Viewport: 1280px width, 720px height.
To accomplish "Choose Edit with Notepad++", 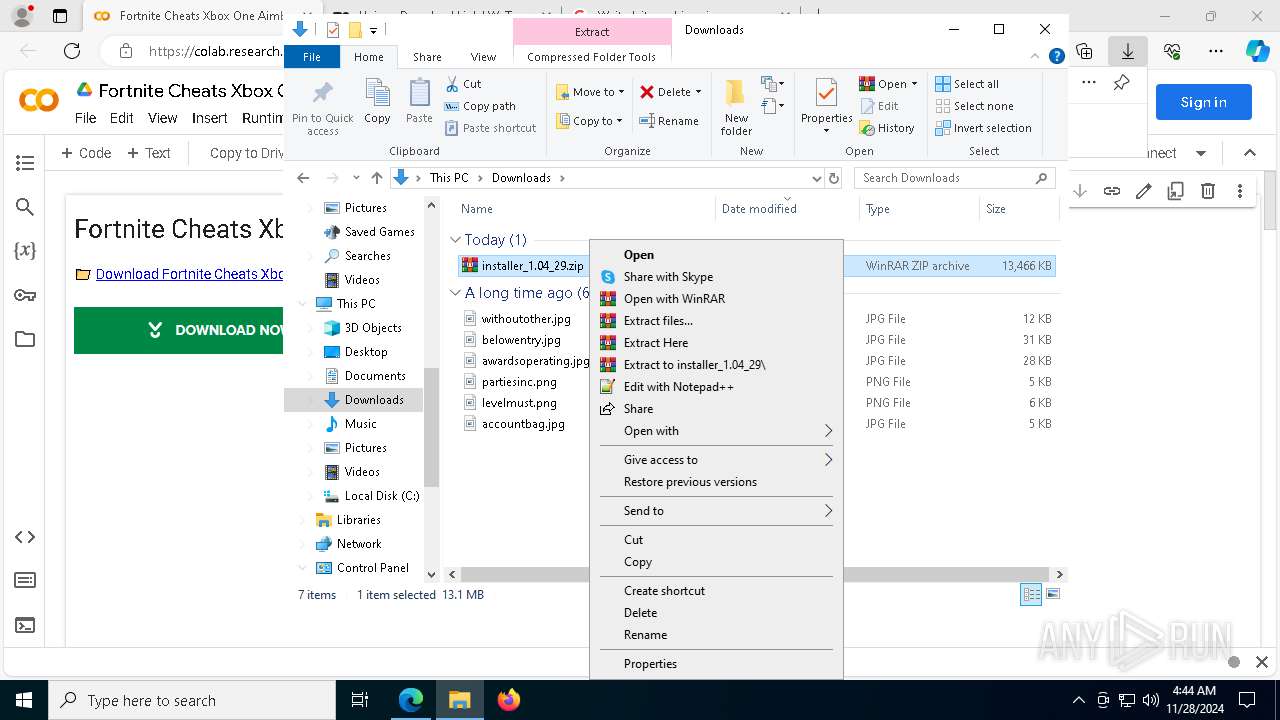I will pos(716,387).
